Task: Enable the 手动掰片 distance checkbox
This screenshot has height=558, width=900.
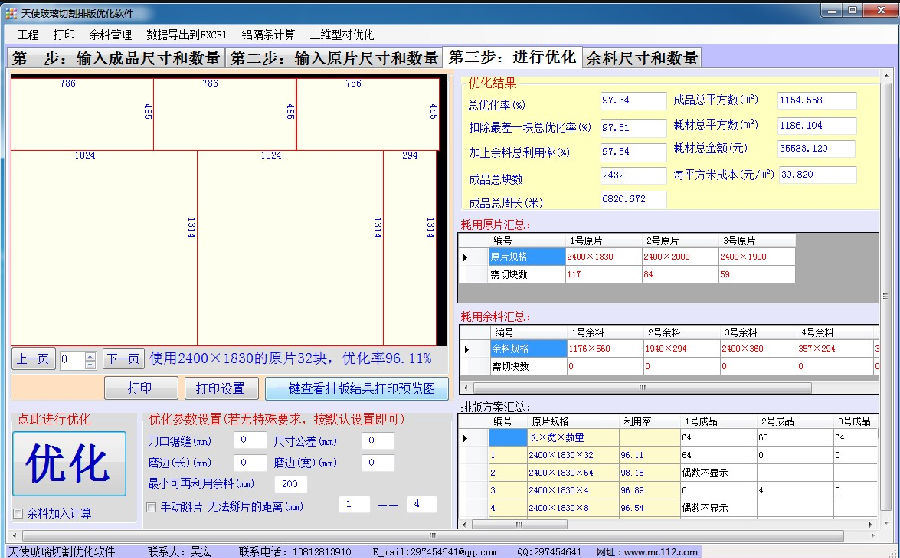Action: pos(151,507)
